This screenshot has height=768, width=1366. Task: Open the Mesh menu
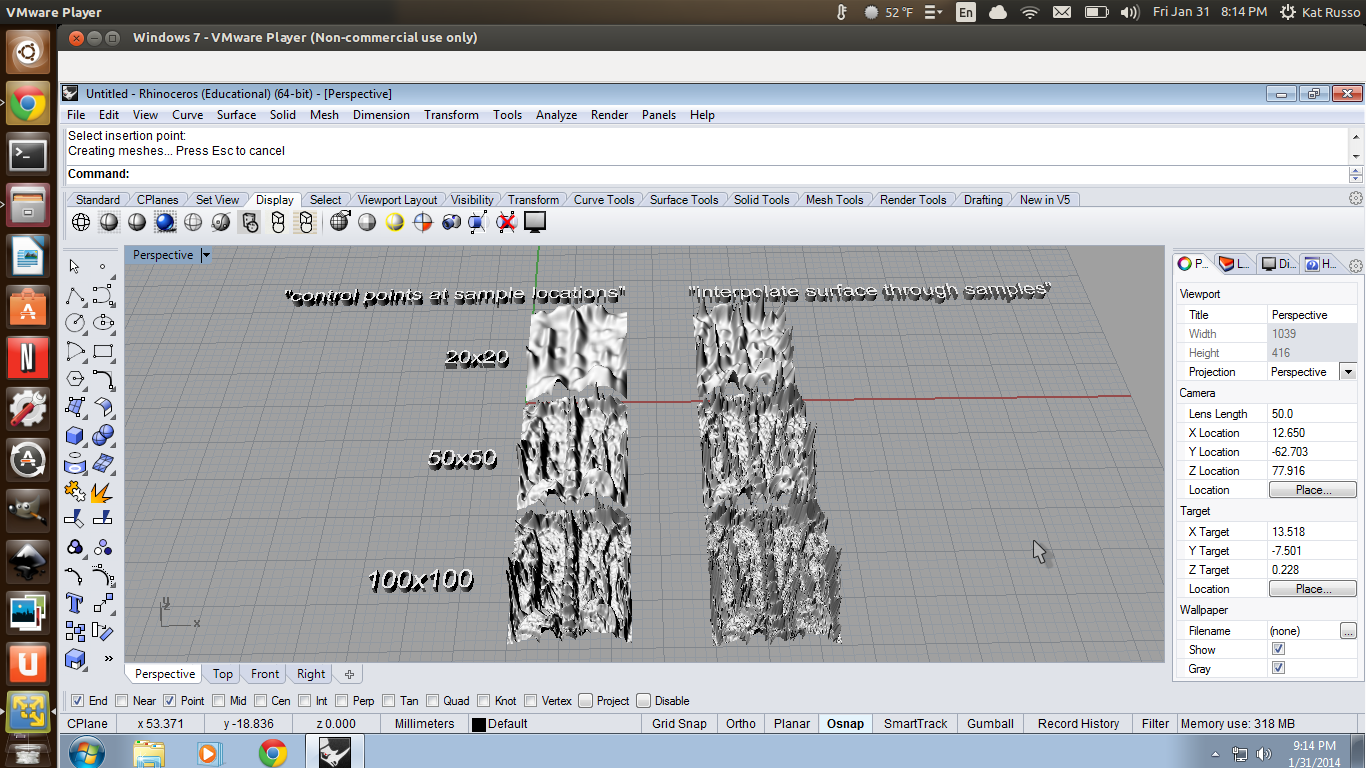click(324, 115)
